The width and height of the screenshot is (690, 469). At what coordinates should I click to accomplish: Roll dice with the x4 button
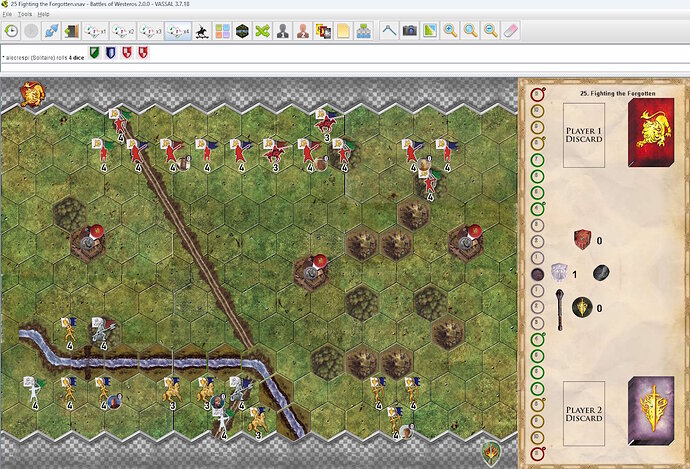[x=179, y=31]
